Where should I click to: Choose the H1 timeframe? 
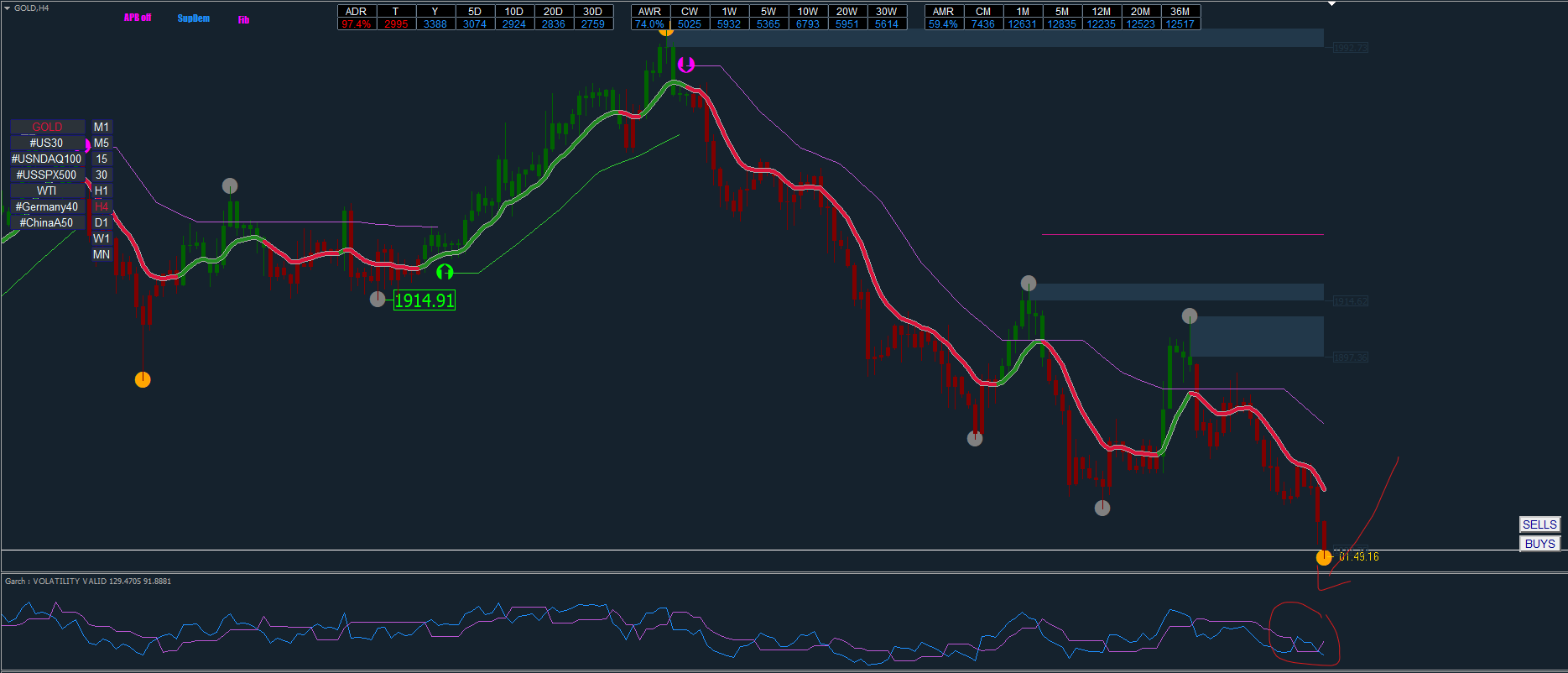click(102, 190)
